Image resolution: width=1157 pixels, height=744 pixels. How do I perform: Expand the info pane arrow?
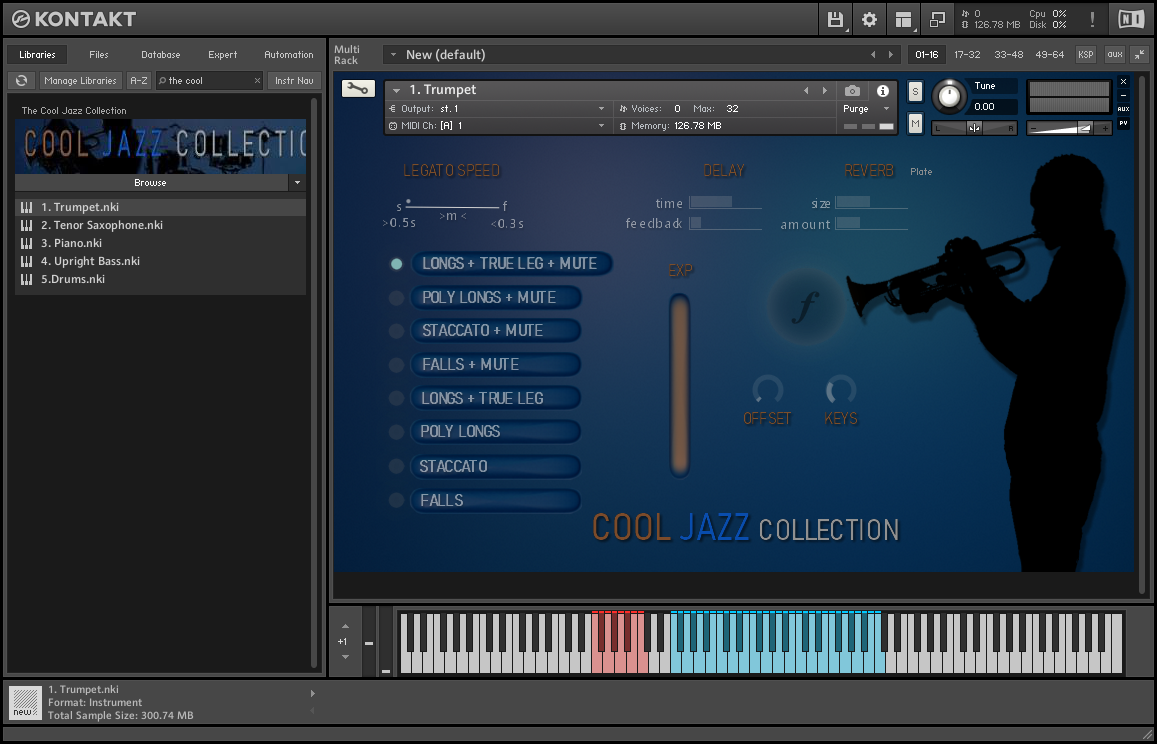[313, 693]
